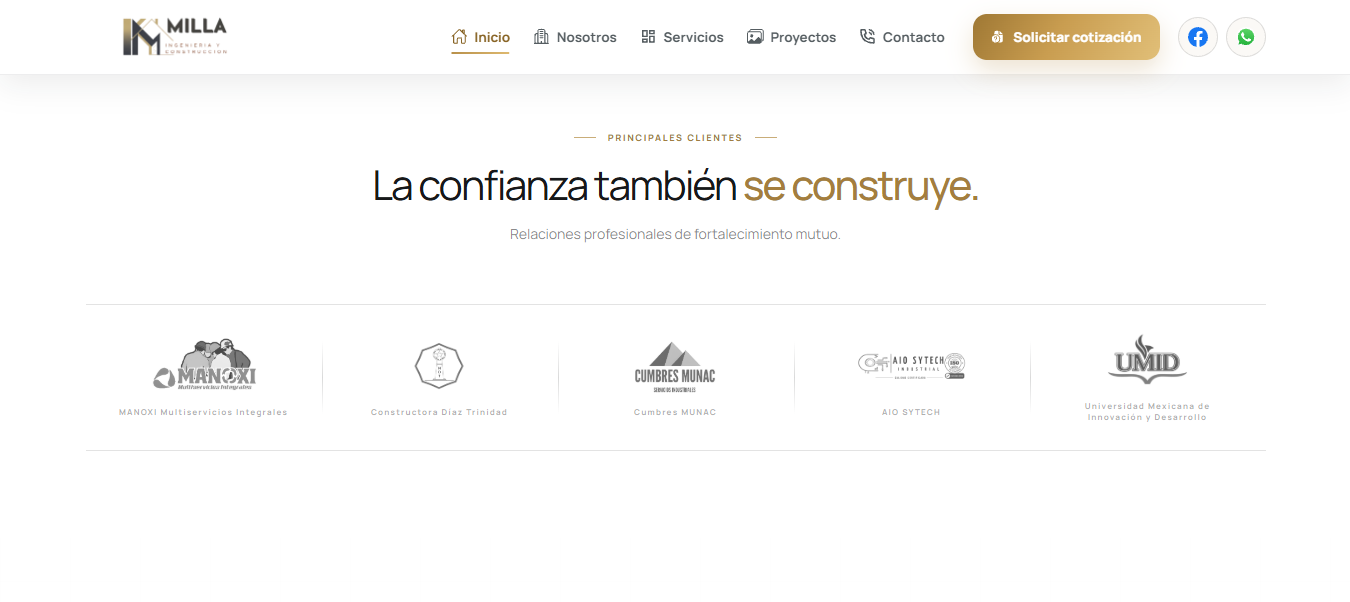Click Universidad Mexicana de Innovación y Desarrollo caption
This screenshot has height=602, width=1350.
click(1147, 412)
